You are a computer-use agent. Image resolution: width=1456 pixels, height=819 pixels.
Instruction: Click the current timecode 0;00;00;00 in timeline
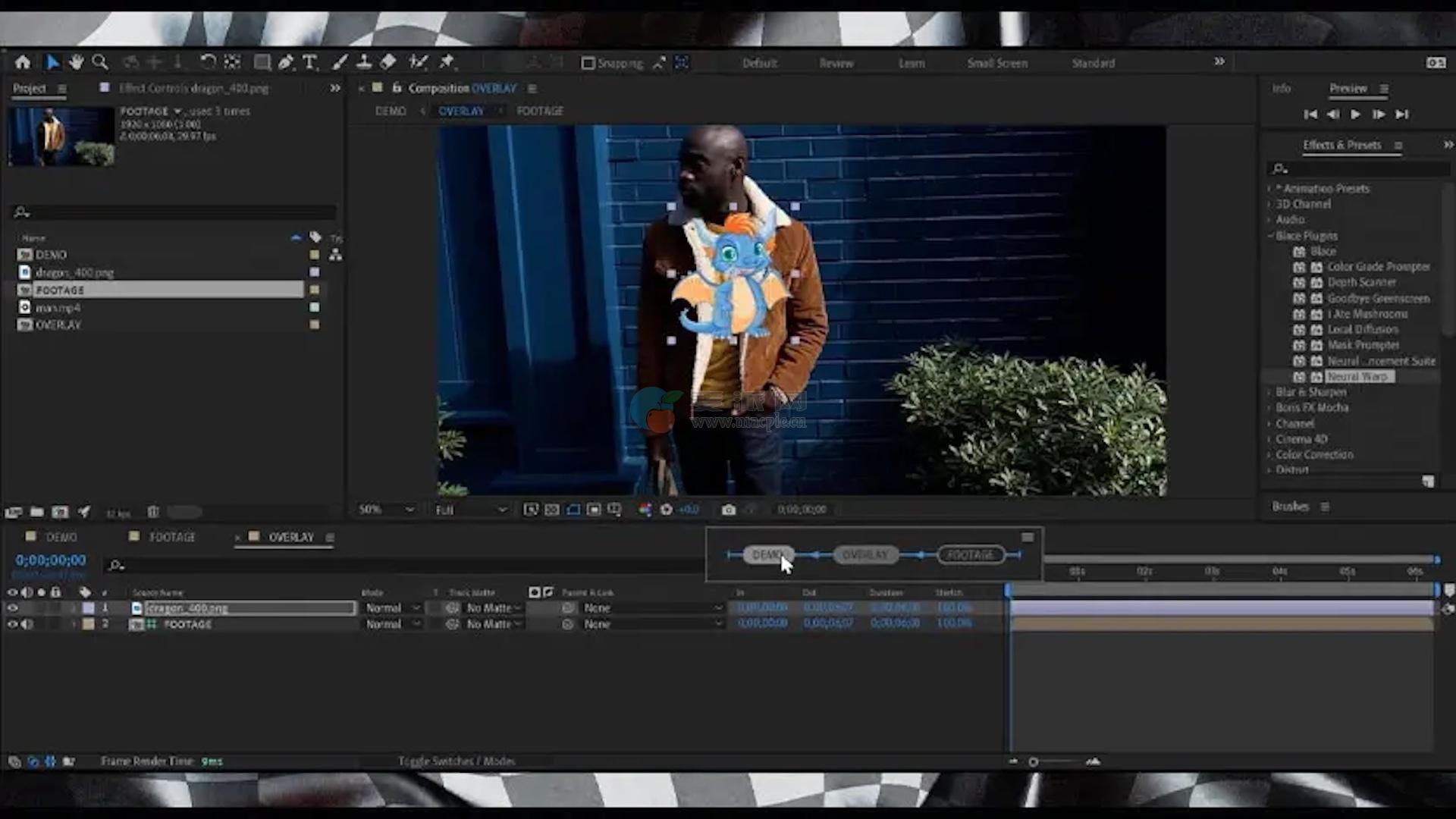coord(51,560)
